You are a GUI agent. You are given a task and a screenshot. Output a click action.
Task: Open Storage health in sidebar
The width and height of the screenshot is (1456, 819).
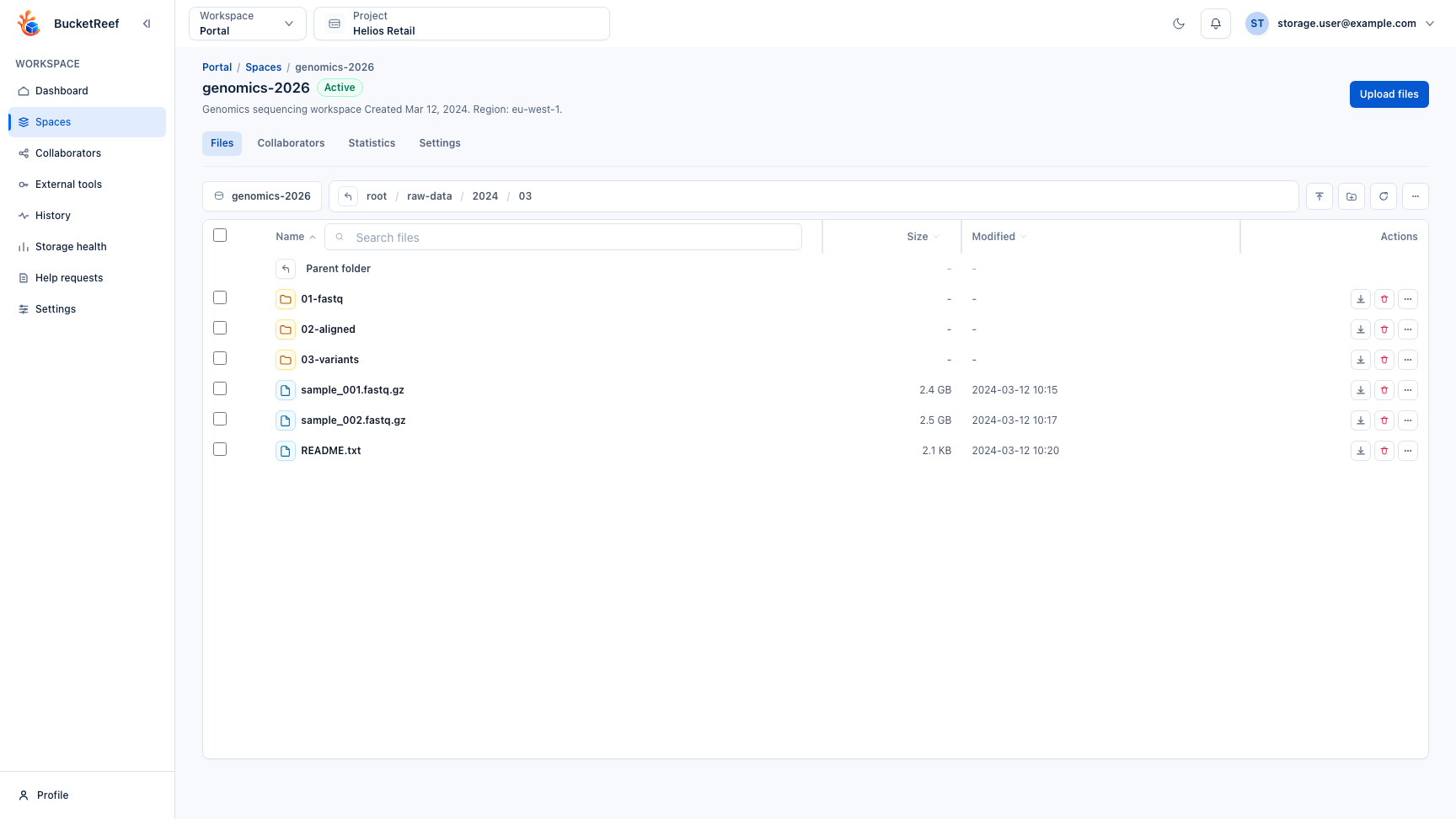point(88,247)
